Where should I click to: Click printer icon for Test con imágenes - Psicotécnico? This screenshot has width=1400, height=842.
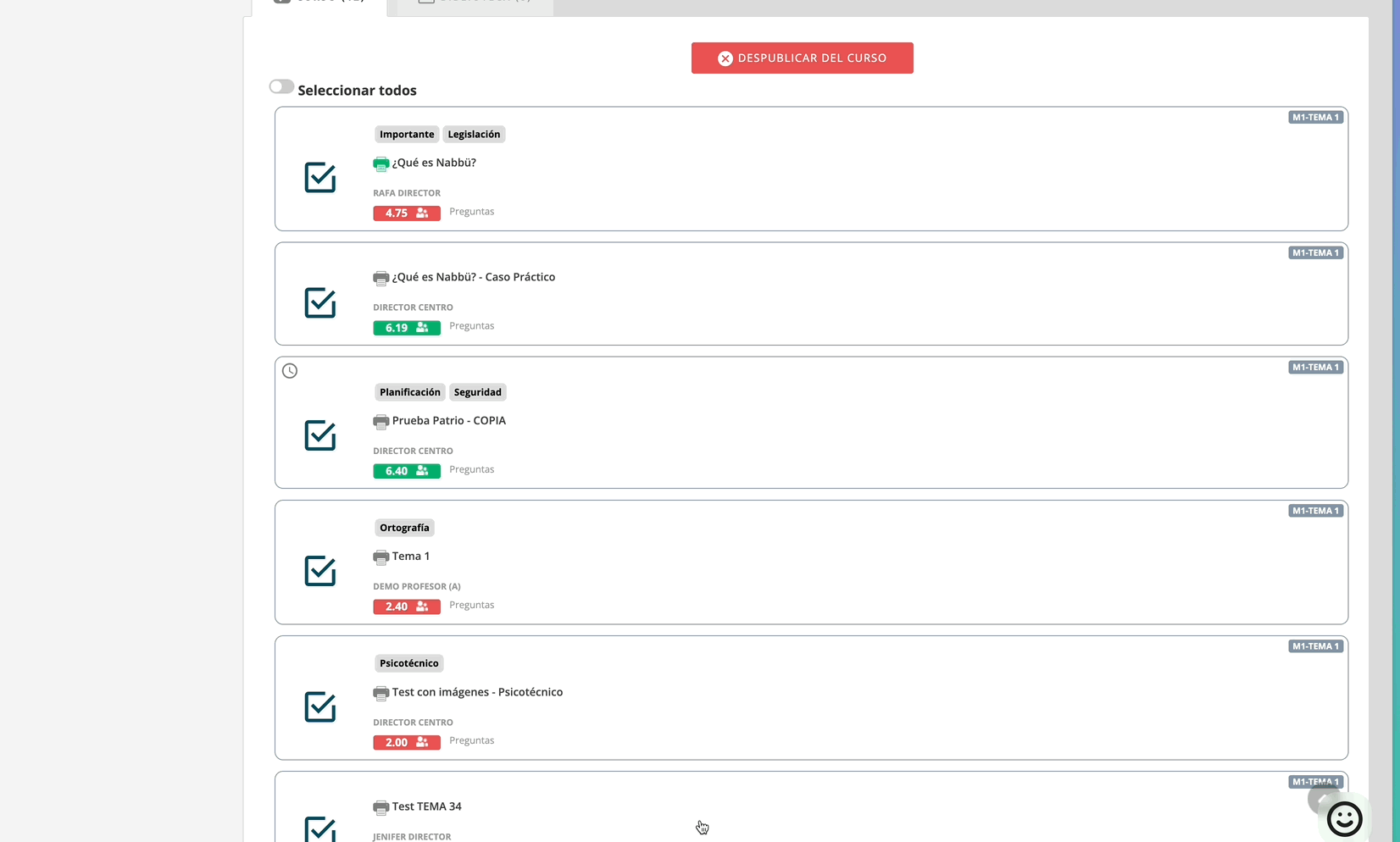pyautogui.click(x=381, y=693)
